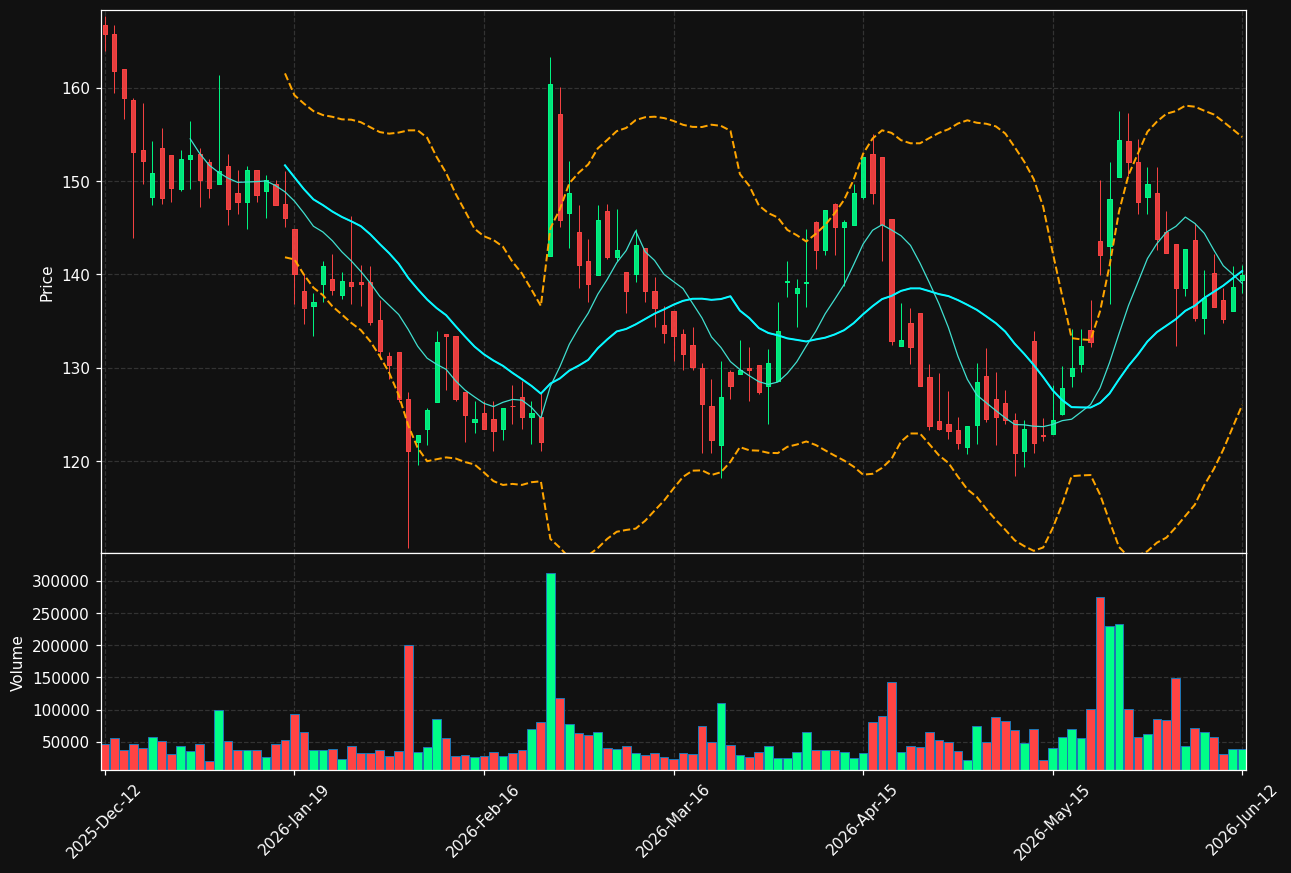The height and width of the screenshot is (873, 1291).
Task: Pick the 2026-Jun-12 date label
Action: tap(1242, 820)
